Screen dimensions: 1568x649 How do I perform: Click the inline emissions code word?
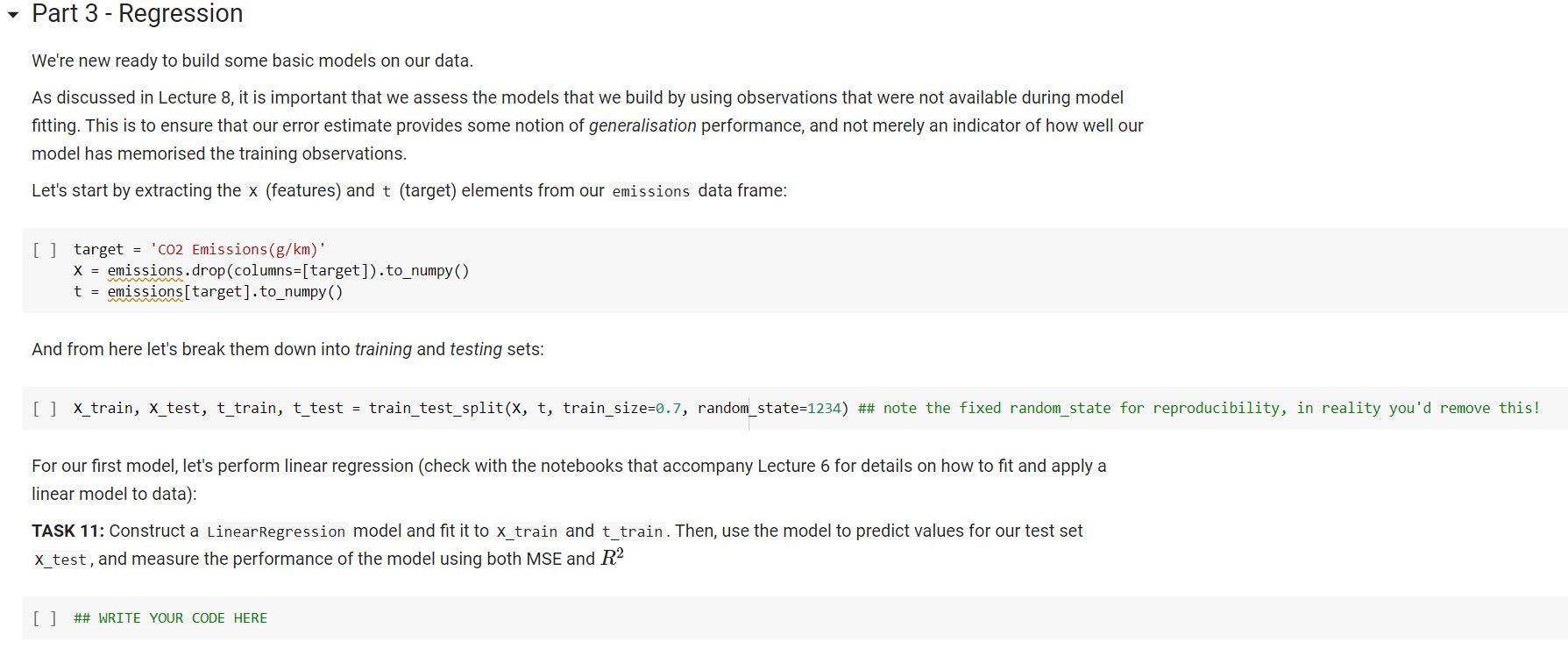(650, 192)
